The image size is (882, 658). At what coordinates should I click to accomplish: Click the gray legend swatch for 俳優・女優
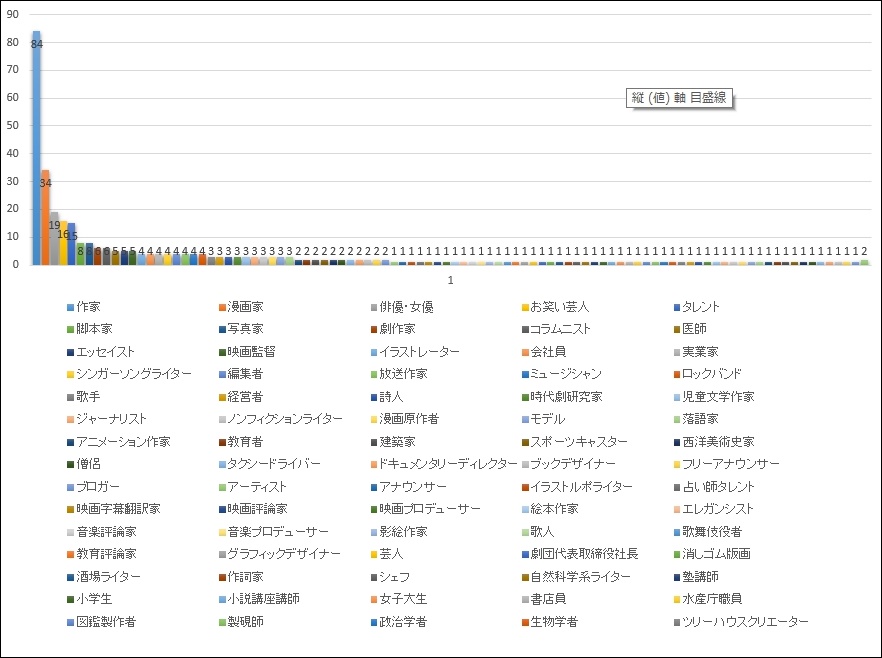374,308
